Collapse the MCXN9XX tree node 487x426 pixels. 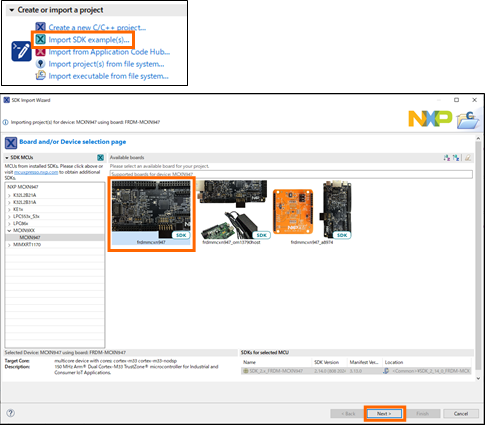(9, 231)
